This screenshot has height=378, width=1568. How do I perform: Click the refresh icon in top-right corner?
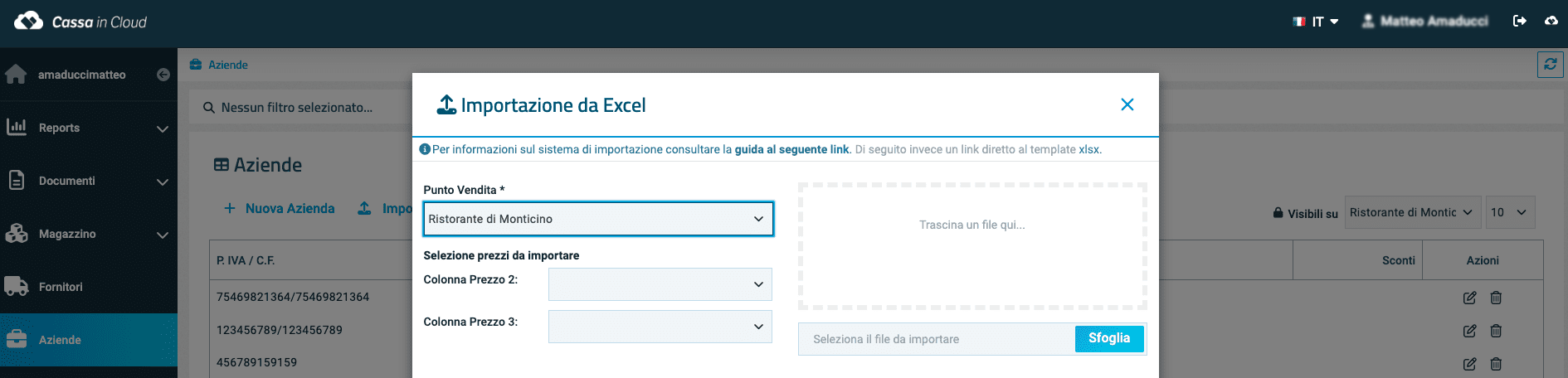(x=1550, y=65)
